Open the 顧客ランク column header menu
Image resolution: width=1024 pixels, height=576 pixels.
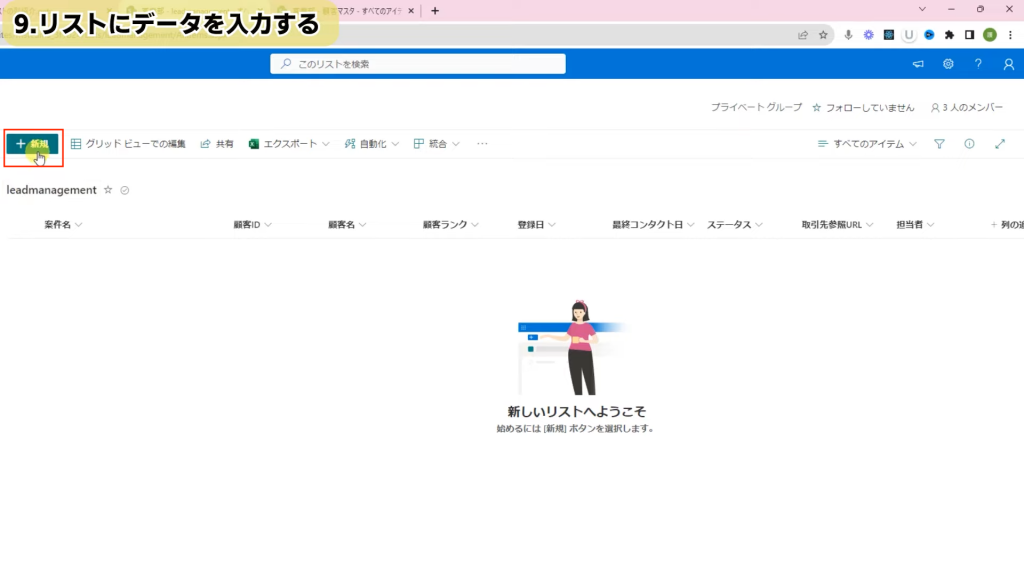click(x=450, y=225)
